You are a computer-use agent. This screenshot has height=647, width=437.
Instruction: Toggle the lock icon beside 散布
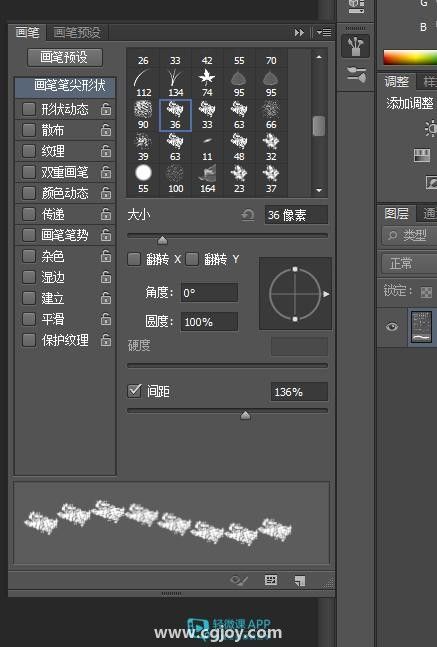tap(106, 130)
